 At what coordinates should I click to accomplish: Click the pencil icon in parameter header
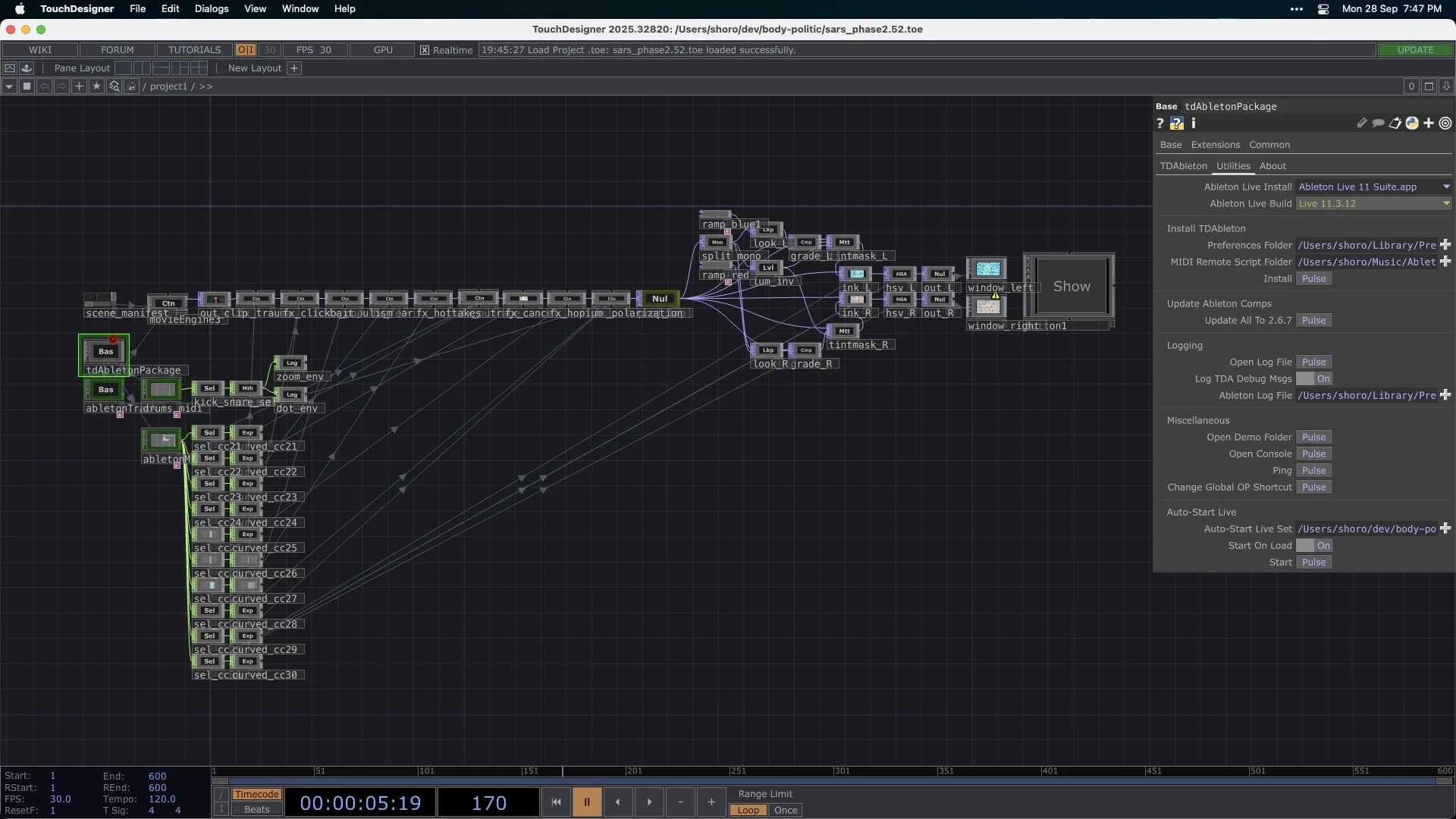(x=1361, y=123)
